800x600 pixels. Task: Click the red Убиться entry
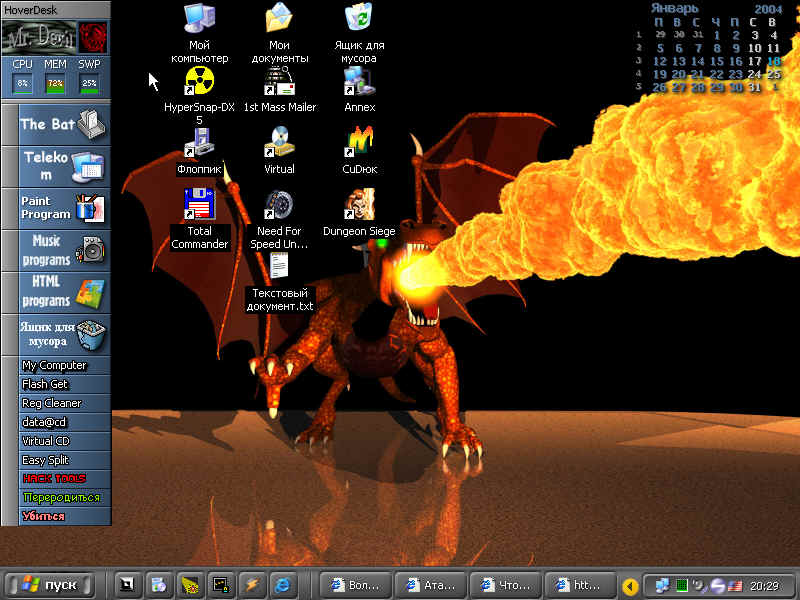point(64,516)
